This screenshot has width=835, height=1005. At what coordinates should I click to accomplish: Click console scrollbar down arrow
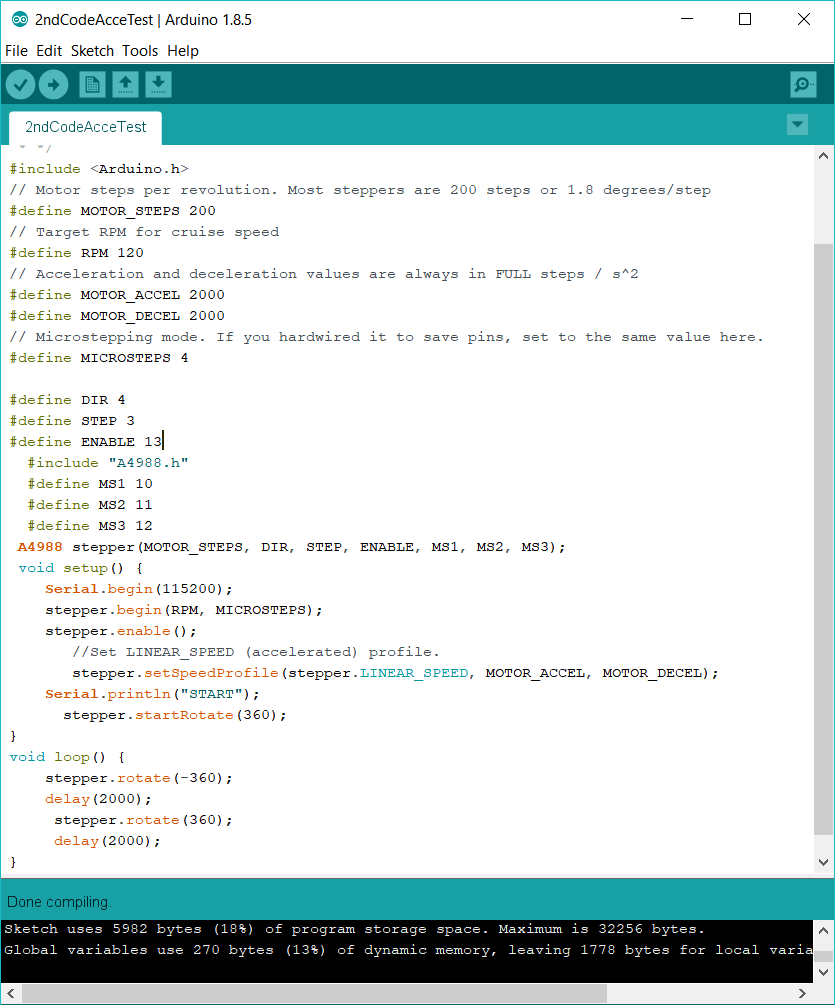point(824,972)
